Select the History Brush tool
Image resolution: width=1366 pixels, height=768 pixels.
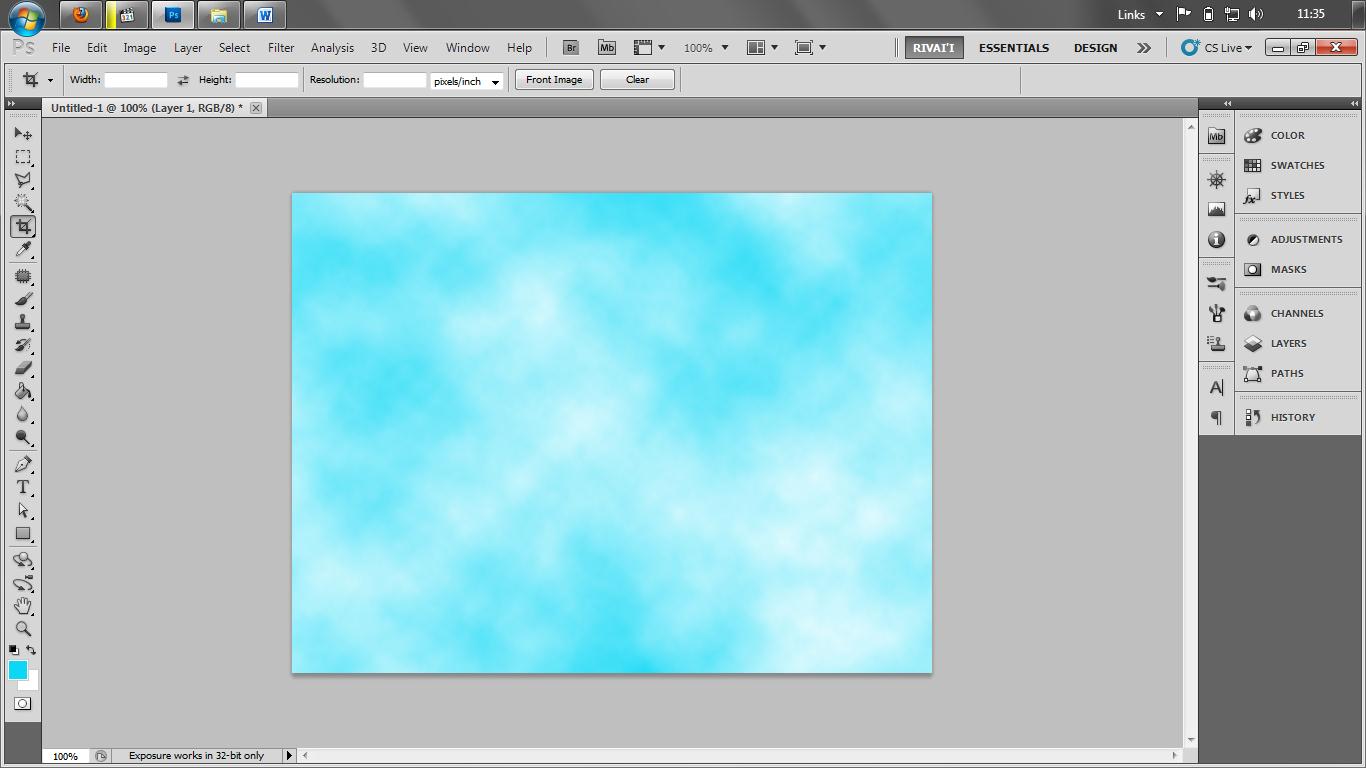(23, 345)
